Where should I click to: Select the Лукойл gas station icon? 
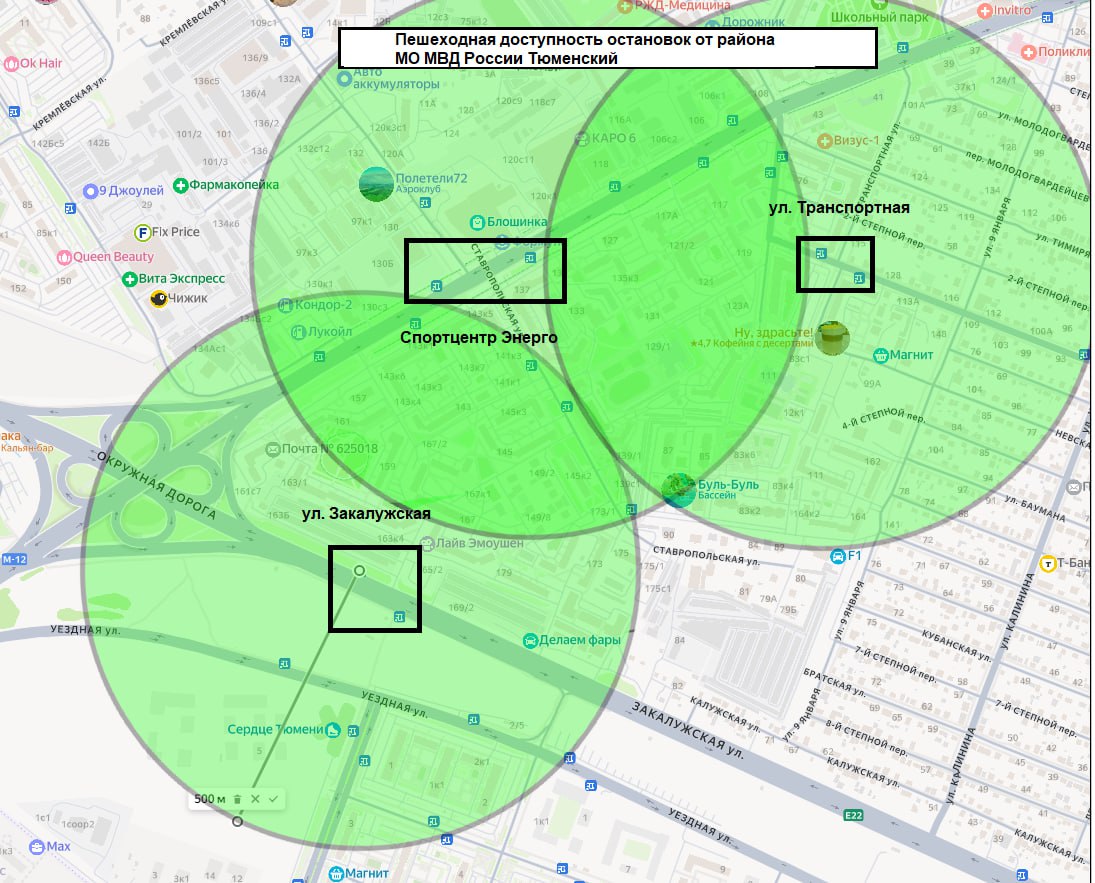297,332
